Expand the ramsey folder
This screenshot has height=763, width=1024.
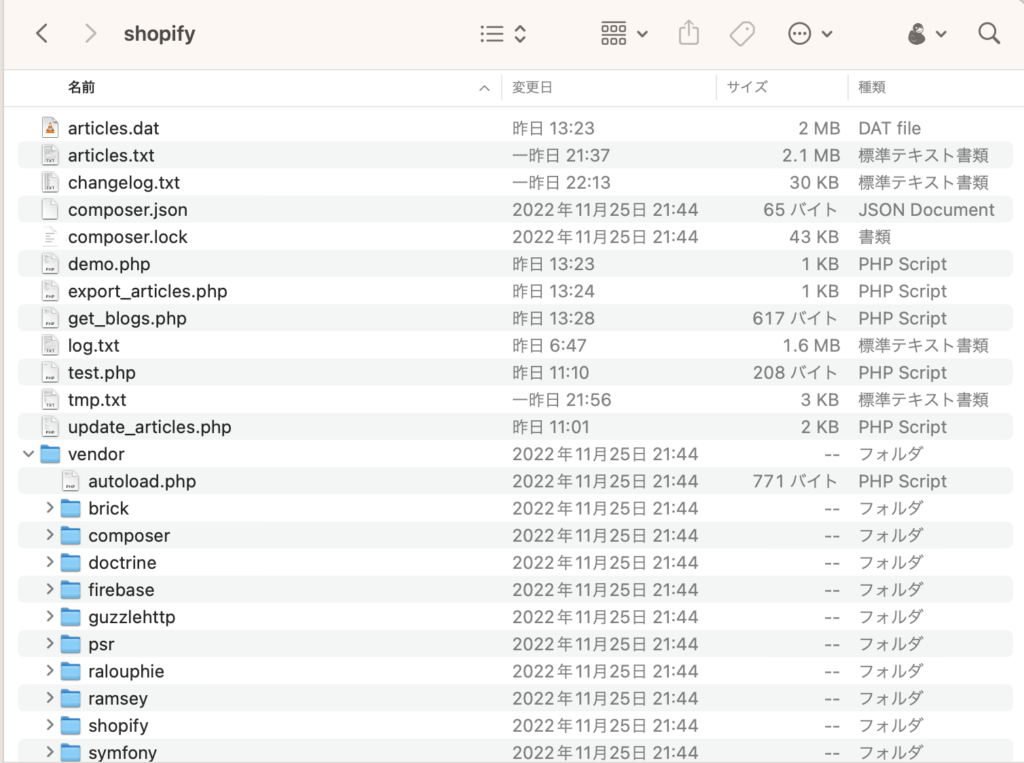[x=50, y=698]
